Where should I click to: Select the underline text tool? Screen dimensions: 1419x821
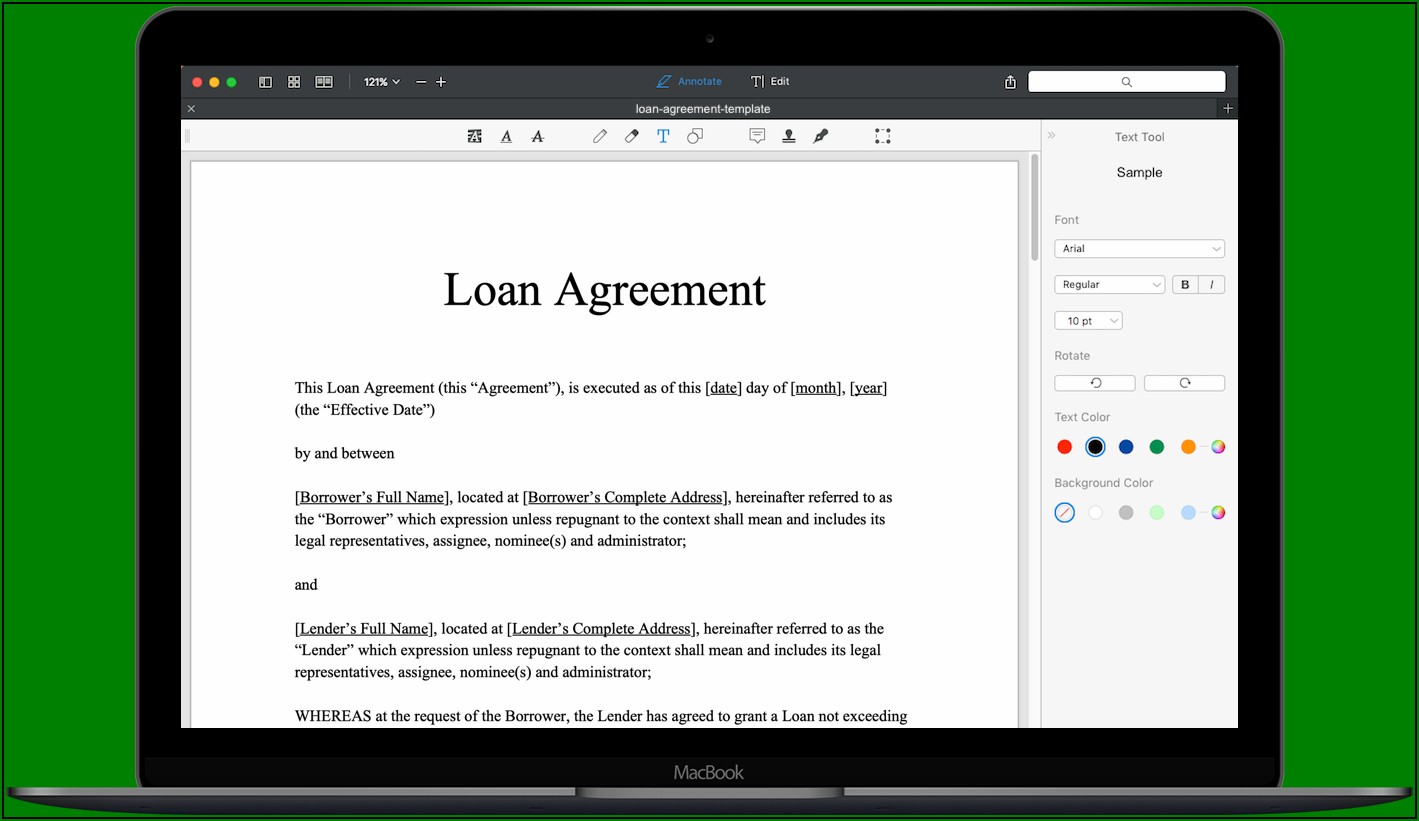coord(506,136)
